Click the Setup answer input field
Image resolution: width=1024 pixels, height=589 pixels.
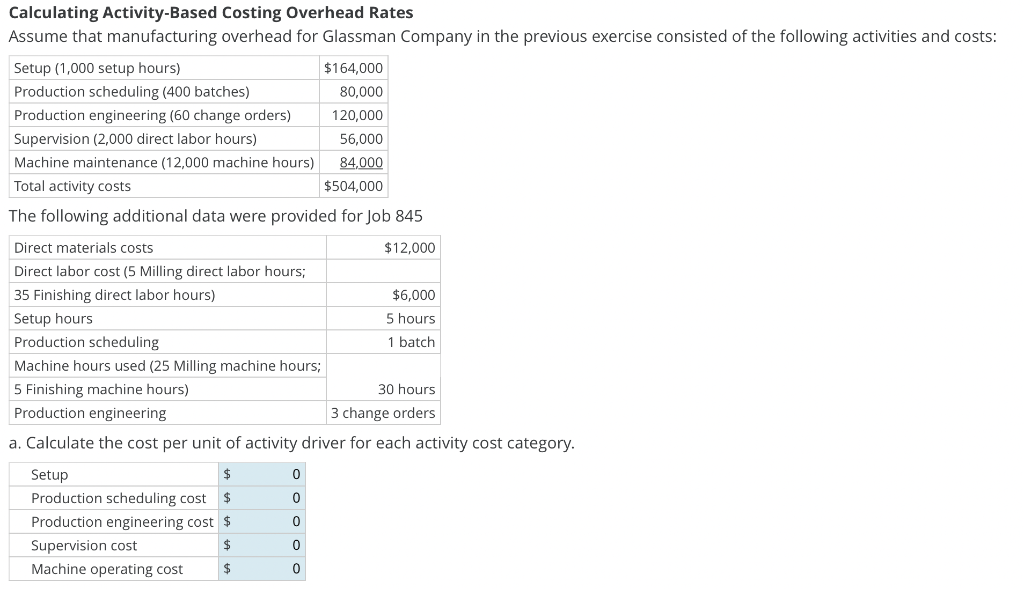[262, 474]
